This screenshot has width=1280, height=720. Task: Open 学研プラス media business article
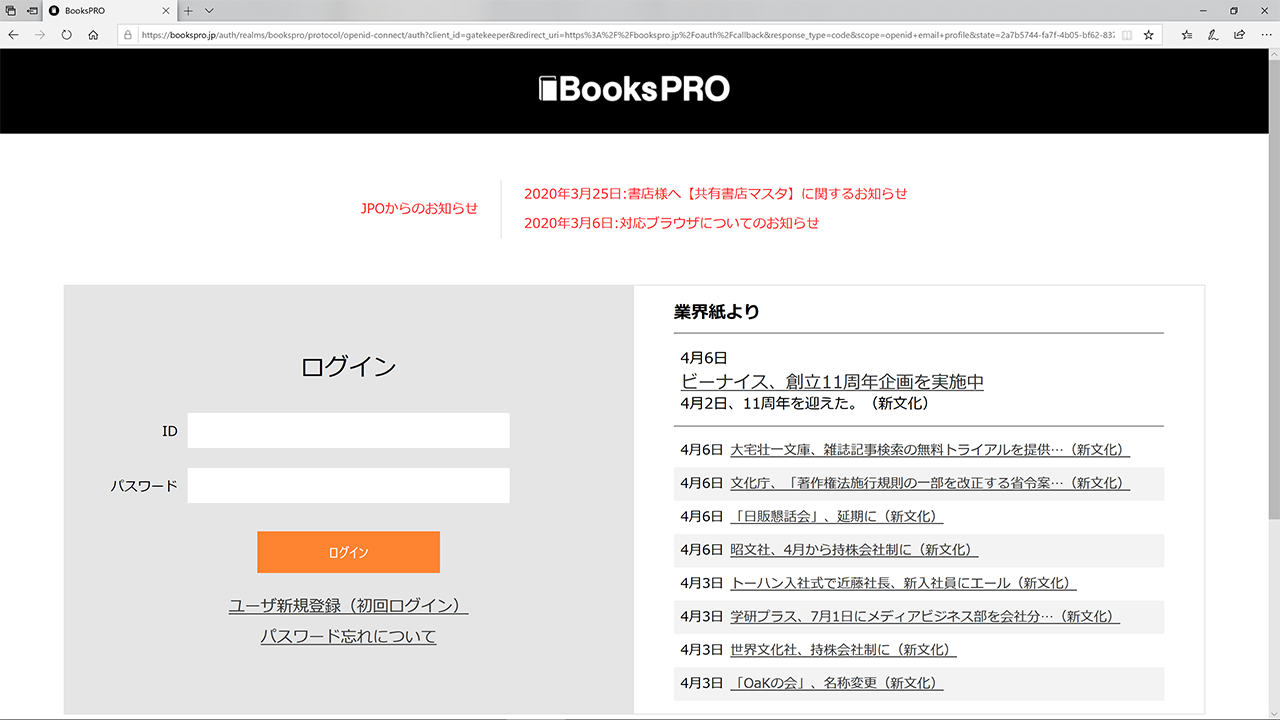(925, 617)
